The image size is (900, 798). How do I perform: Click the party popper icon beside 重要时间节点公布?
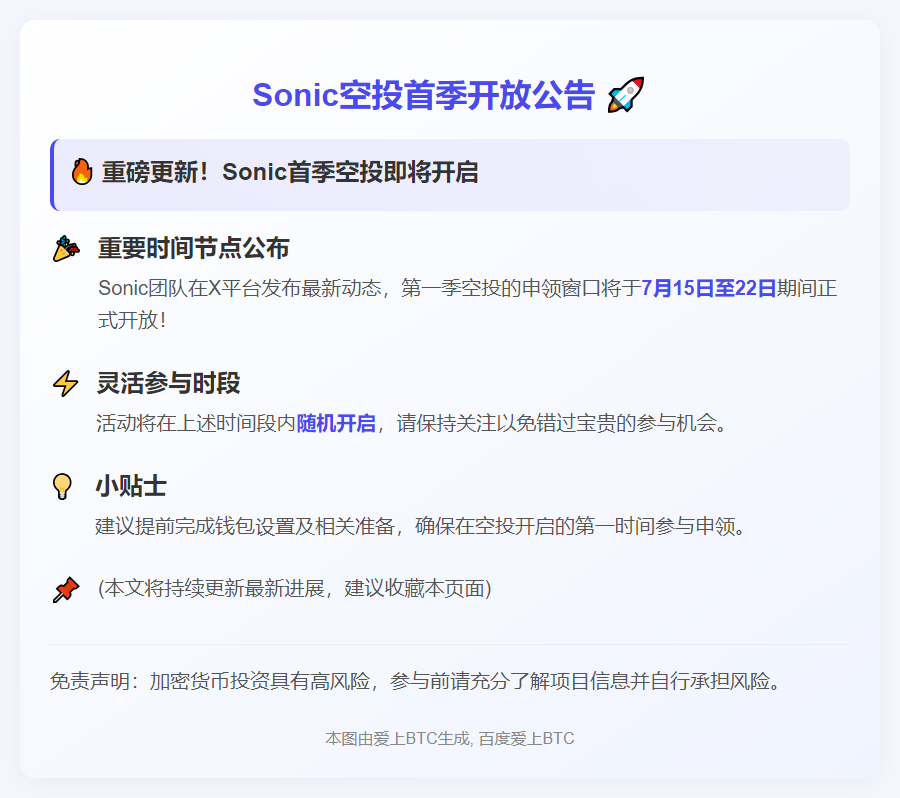(x=66, y=249)
